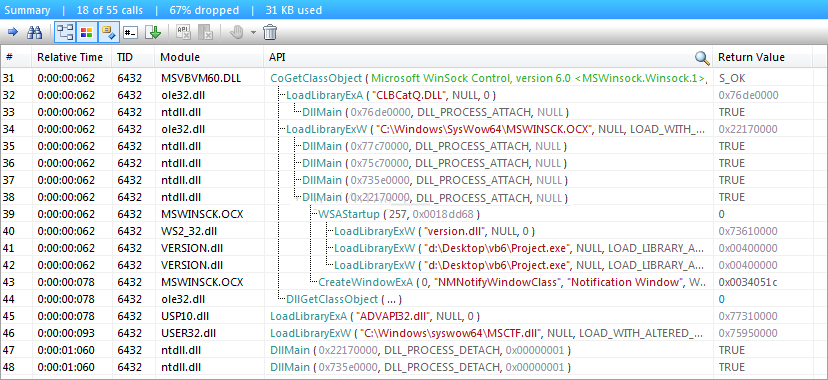Toggle the yellow tag decode parameters button

[x=109, y=33]
